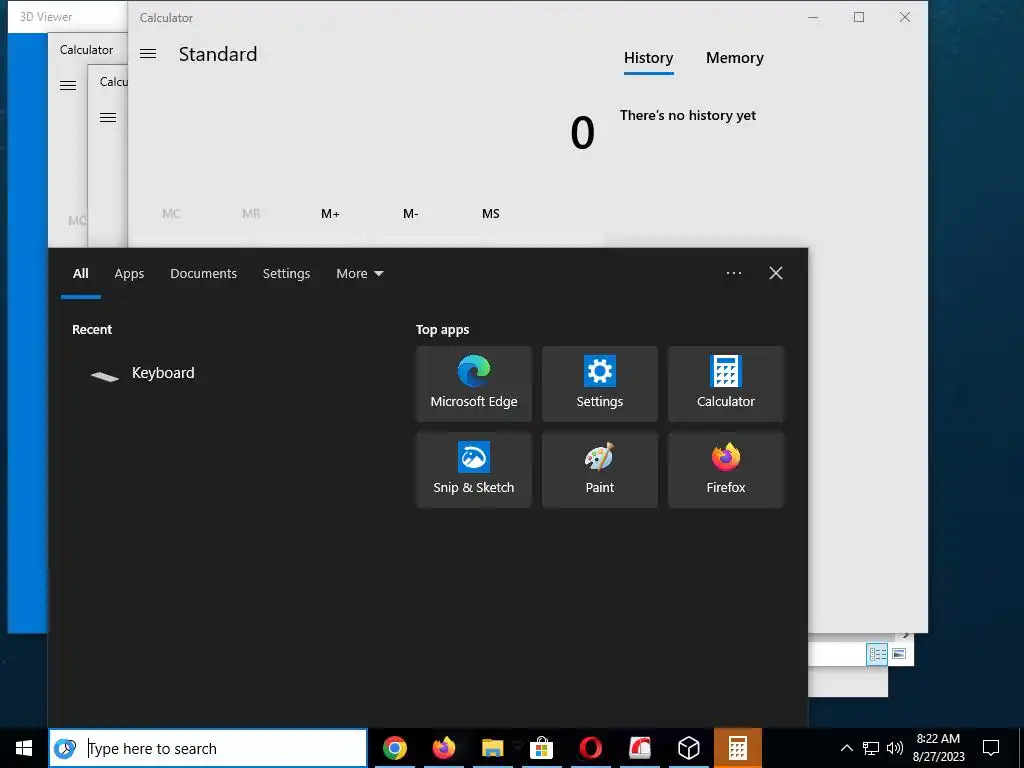Image resolution: width=1024 pixels, height=768 pixels.
Task: Close the front Calculator window
Action: click(x=904, y=18)
